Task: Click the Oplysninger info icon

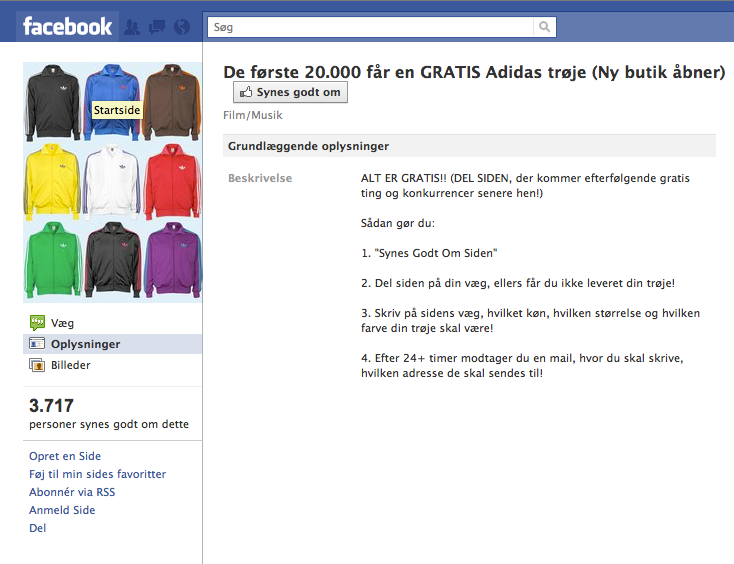Action: point(37,344)
